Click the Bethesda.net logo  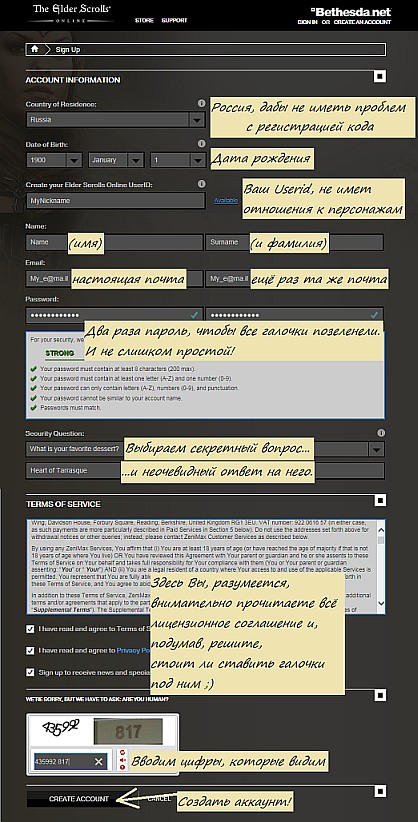pyautogui.click(x=350, y=11)
